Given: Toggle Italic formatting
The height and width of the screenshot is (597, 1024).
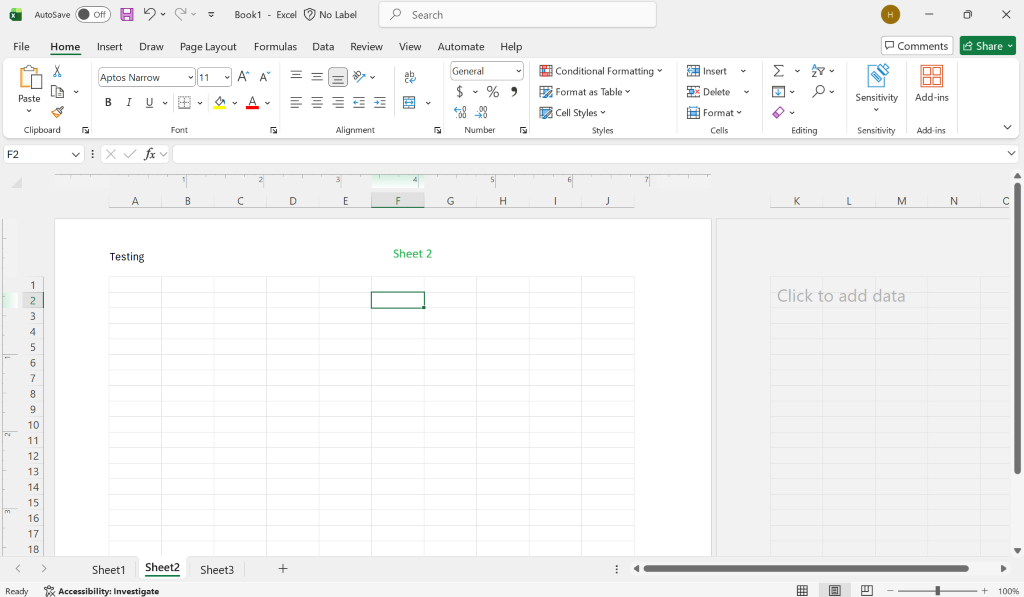Looking at the screenshot, I should tap(129, 103).
